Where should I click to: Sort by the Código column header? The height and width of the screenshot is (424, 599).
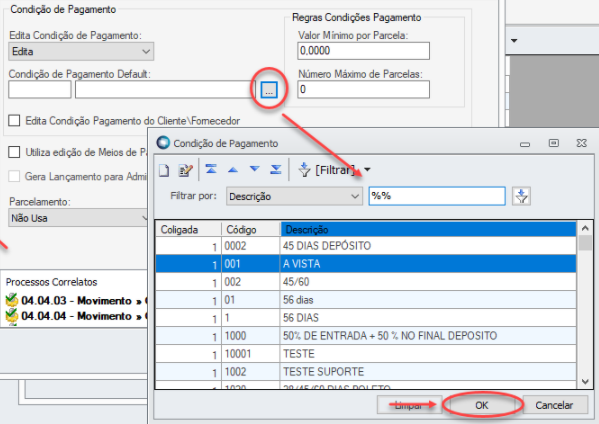[251, 229]
